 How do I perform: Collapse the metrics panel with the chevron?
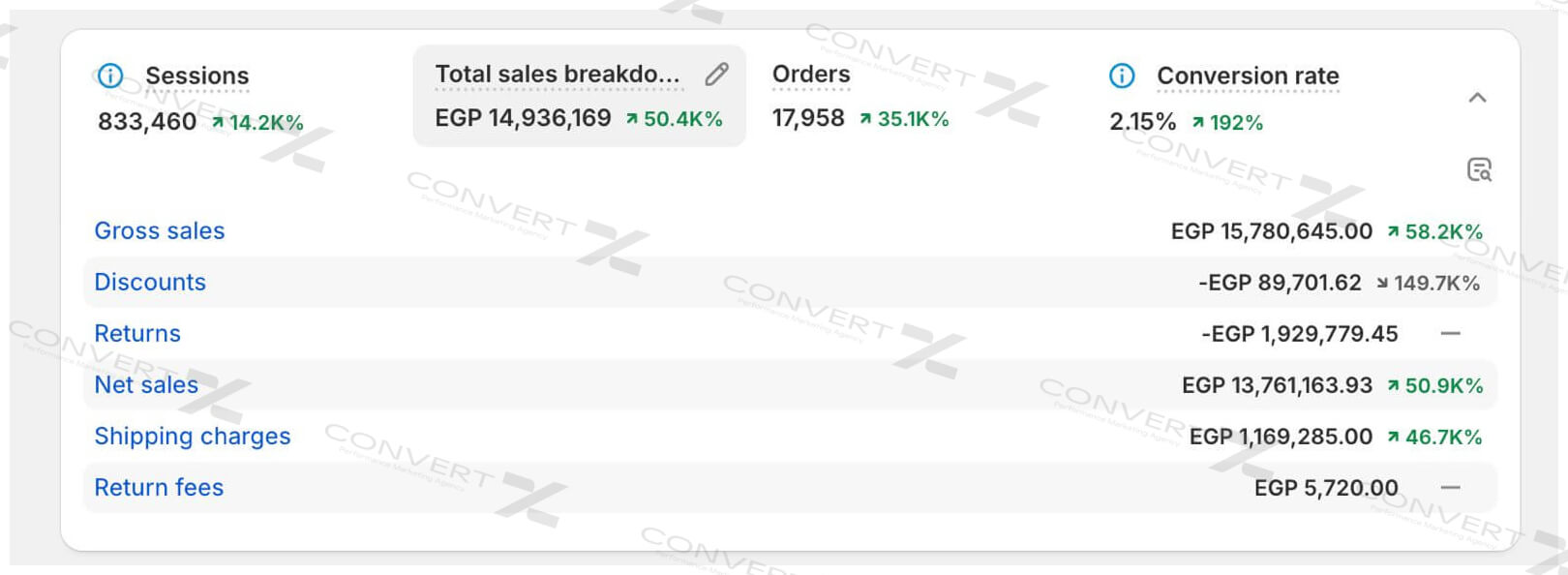1477,98
